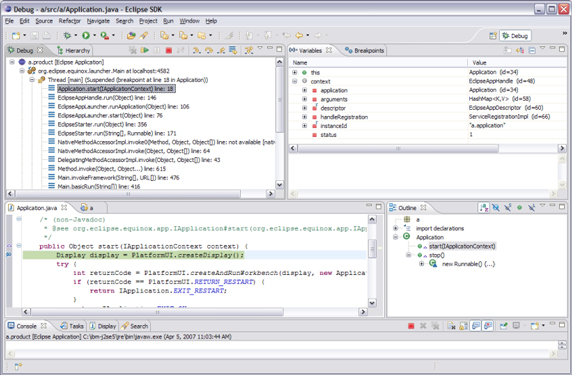Toggle Use Step Filters in Debug view
This screenshot has height=375, width=572.
tap(249, 50)
